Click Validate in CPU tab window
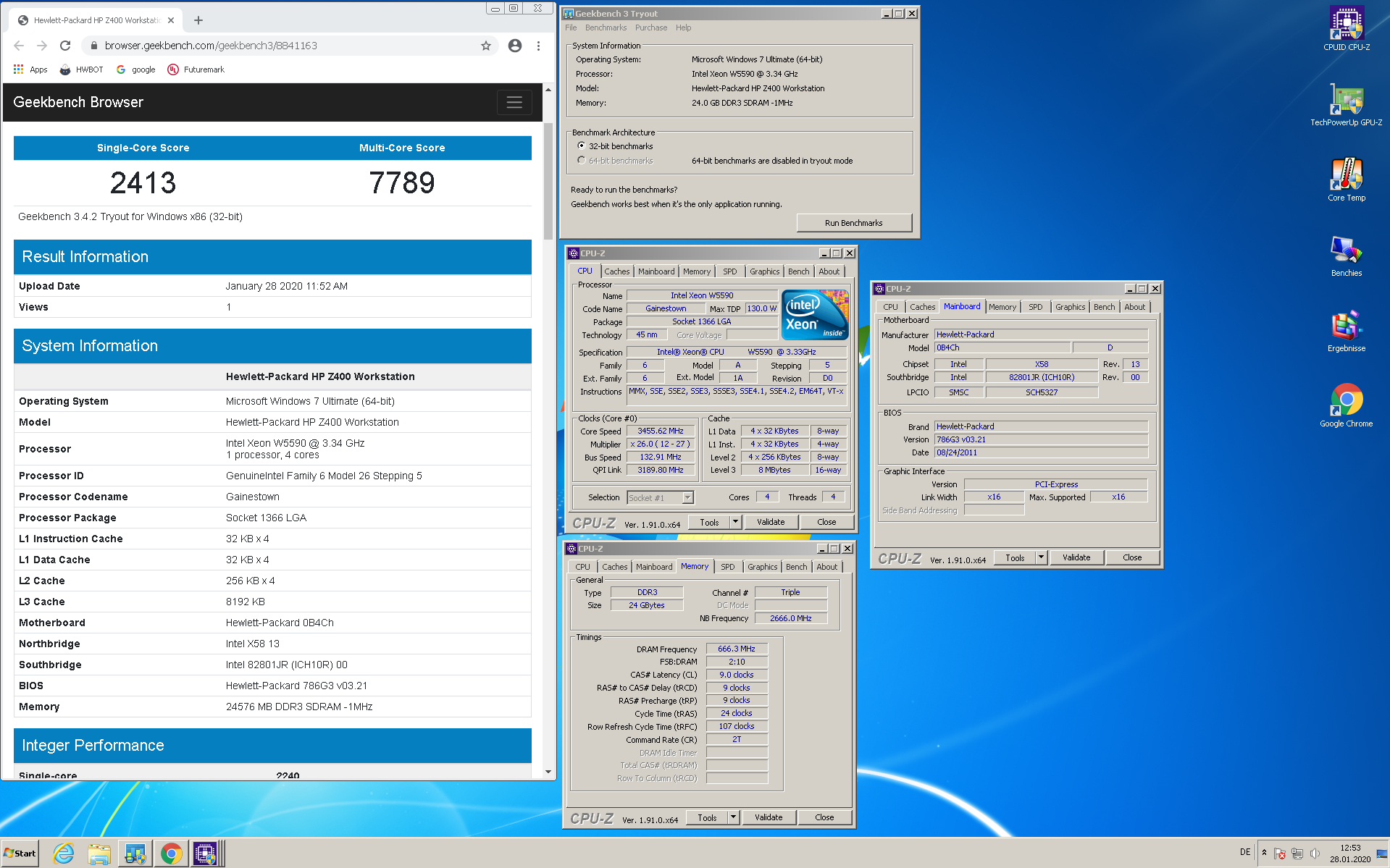Screen dimensions: 1390x868 pyautogui.click(x=771, y=522)
